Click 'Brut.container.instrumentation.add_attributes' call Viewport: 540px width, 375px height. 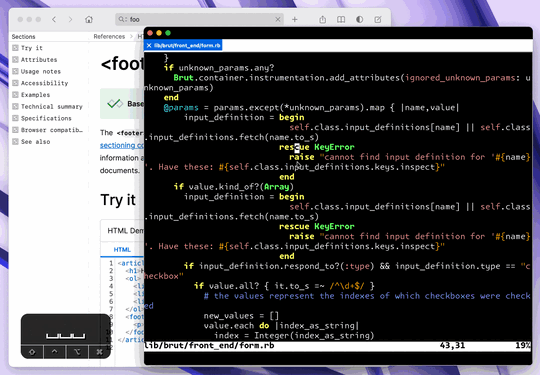click(287, 78)
